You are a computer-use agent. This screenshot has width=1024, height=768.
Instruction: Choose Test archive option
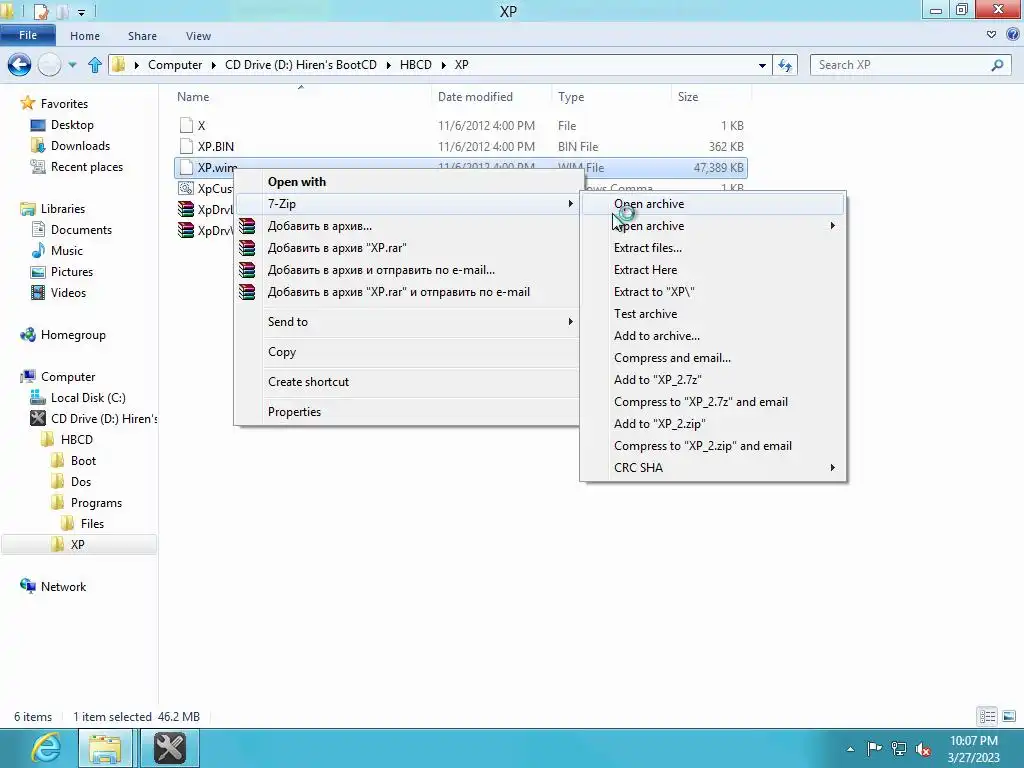[645, 314]
